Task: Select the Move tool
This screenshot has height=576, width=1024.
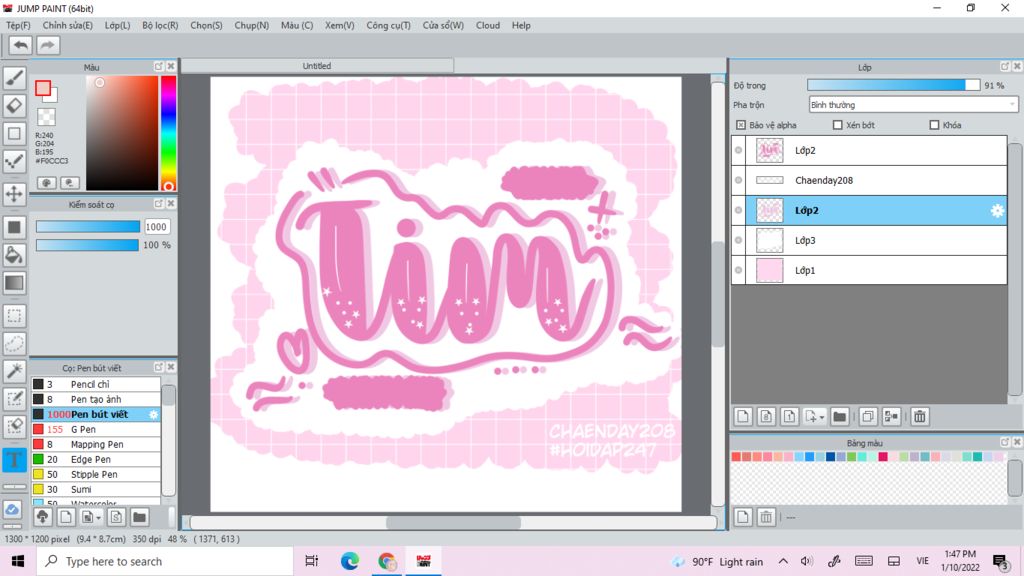Action: pos(14,193)
